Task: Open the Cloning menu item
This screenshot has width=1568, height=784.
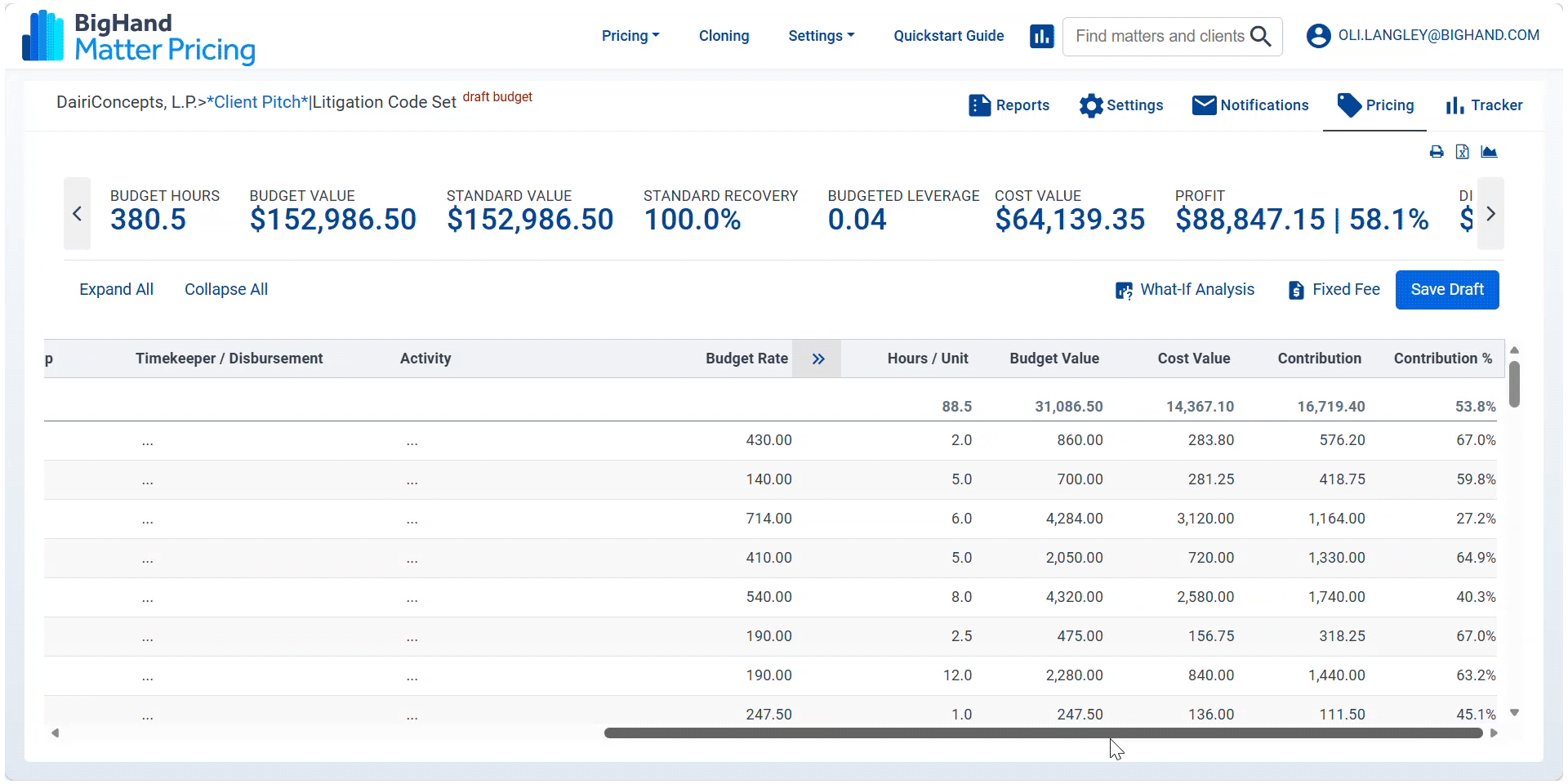Action: tap(724, 36)
